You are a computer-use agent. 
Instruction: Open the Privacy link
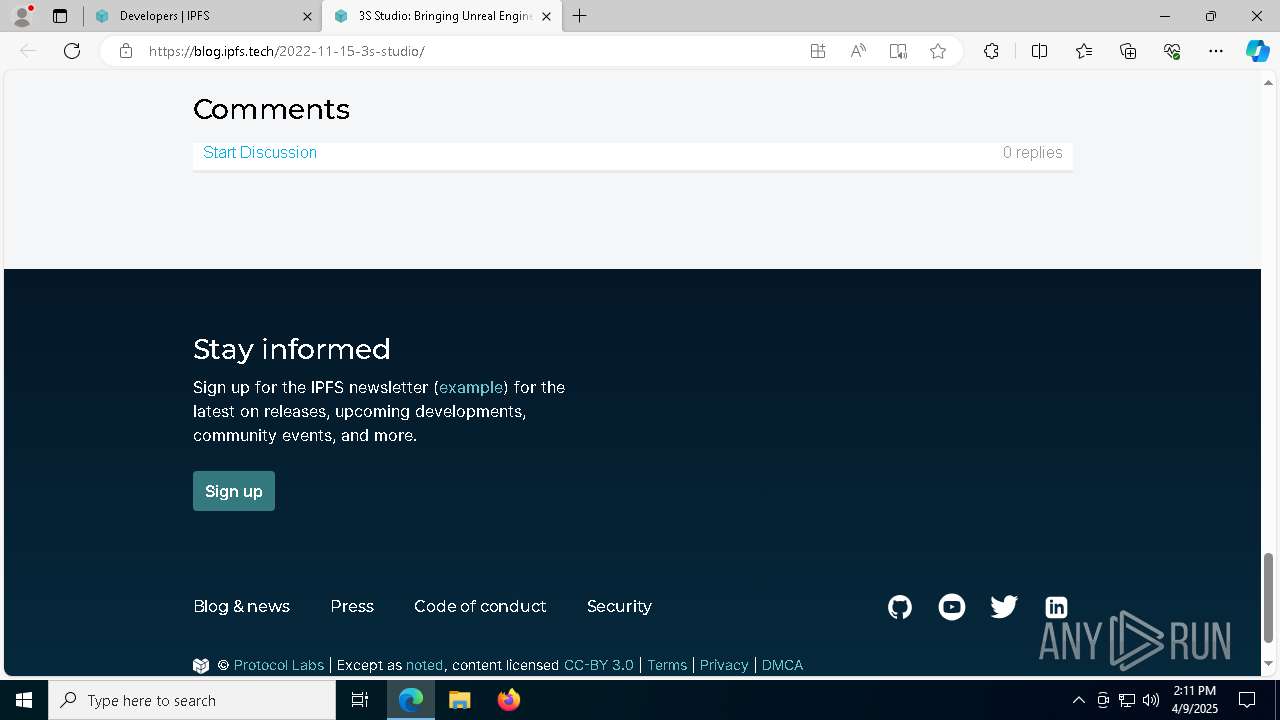[x=724, y=665]
